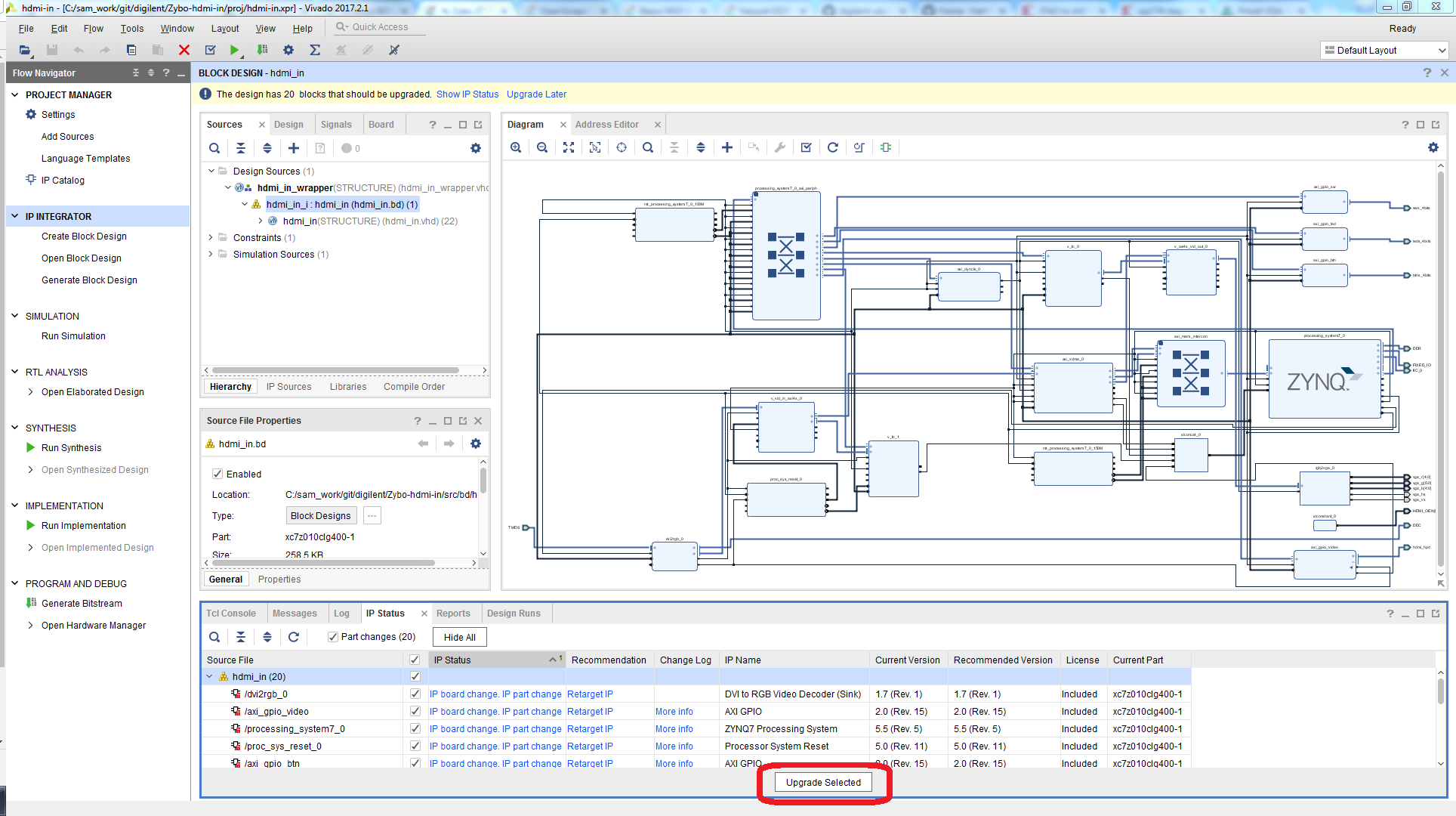The width and height of the screenshot is (1456, 816).
Task: Expand the Constraints (1) folder
Action: (211, 237)
